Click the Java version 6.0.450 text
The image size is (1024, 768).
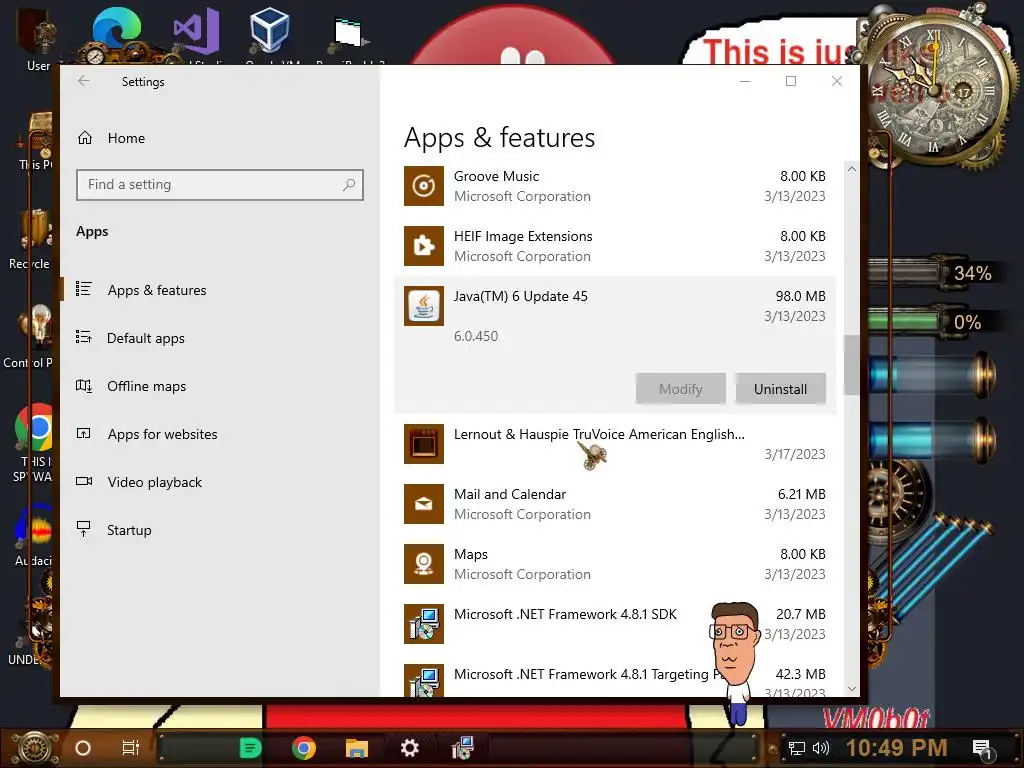[x=476, y=336]
